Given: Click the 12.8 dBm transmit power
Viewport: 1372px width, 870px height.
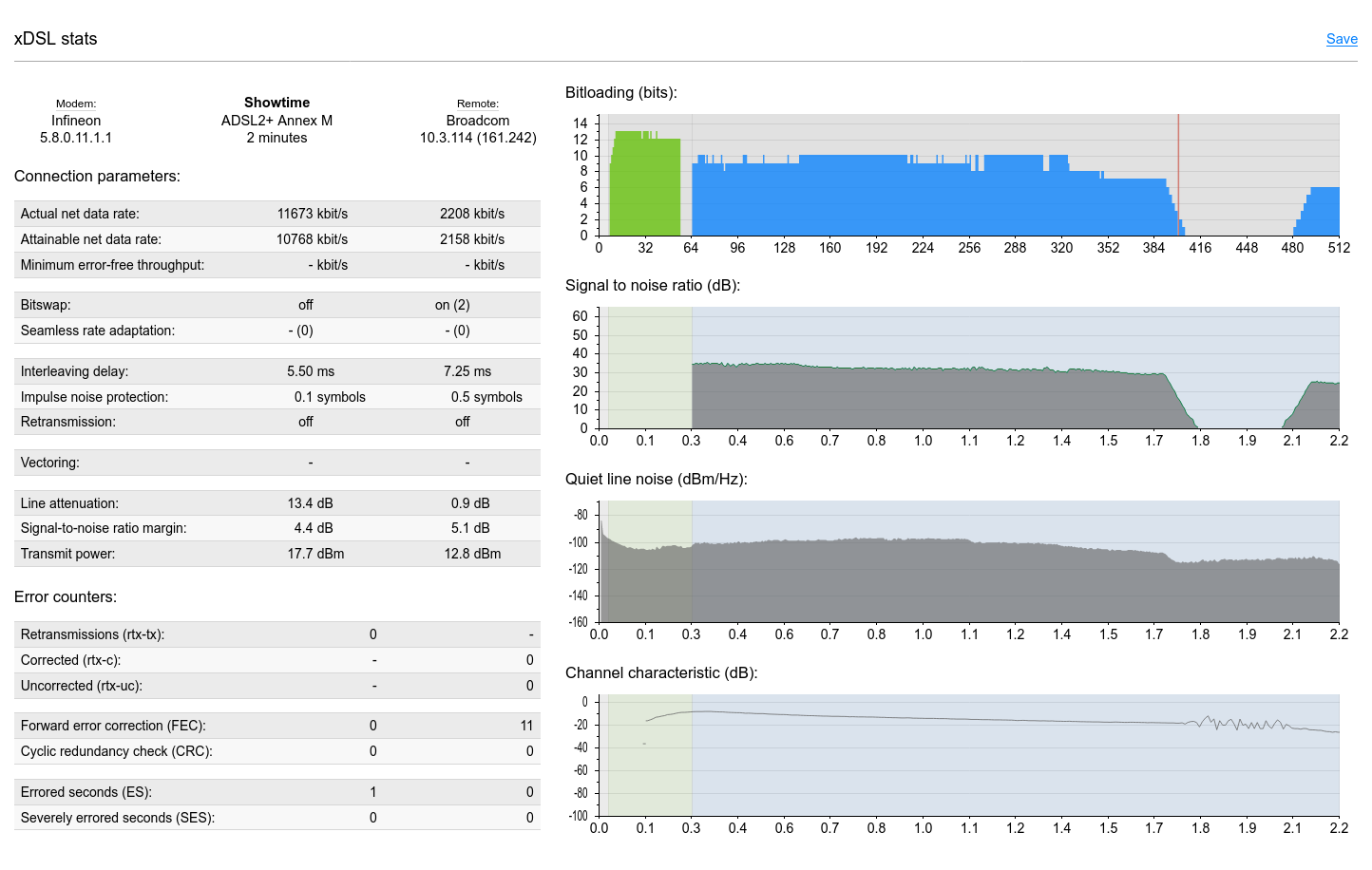Looking at the screenshot, I should (x=472, y=554).
